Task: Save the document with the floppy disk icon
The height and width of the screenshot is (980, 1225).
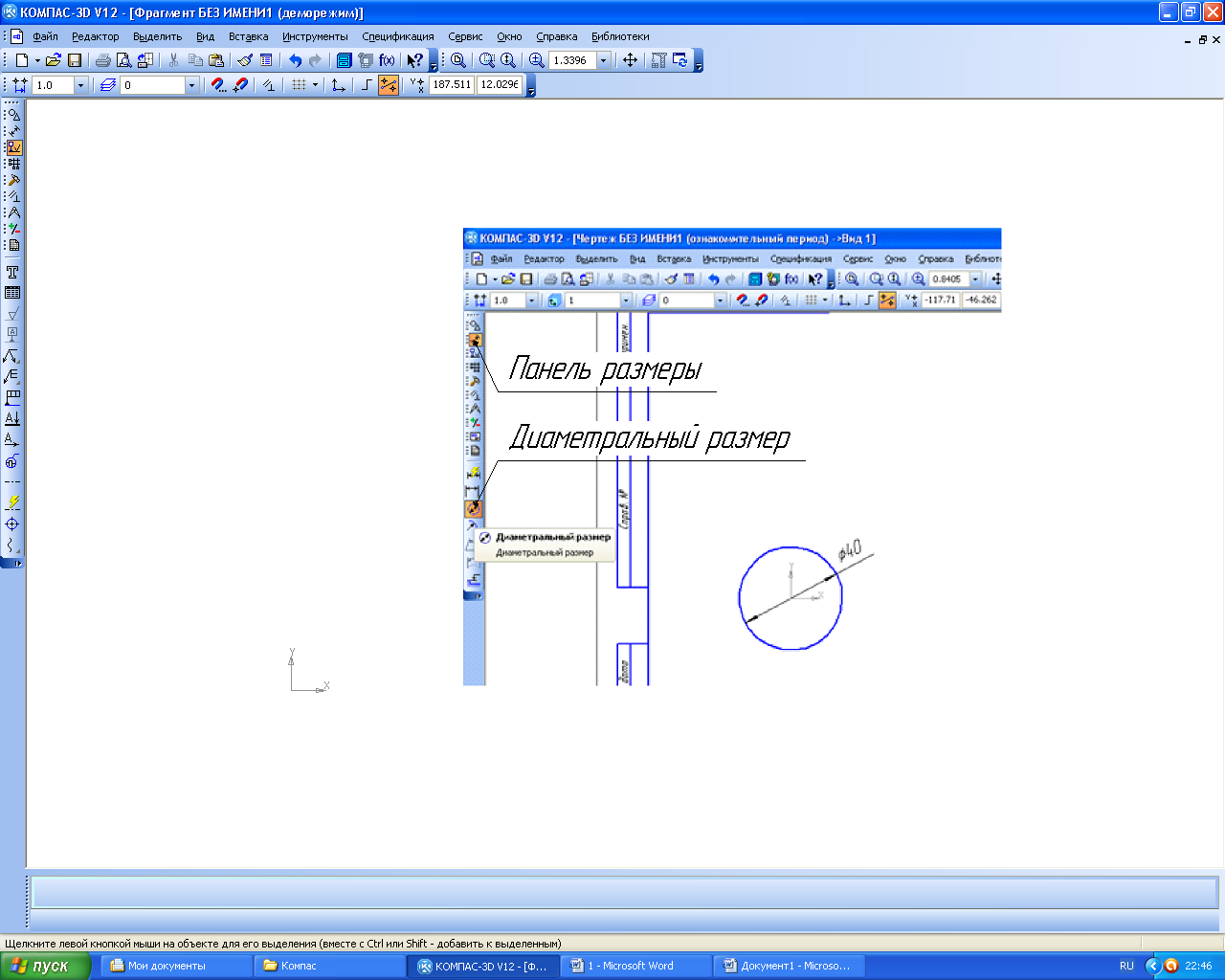Action: point(75,59)
